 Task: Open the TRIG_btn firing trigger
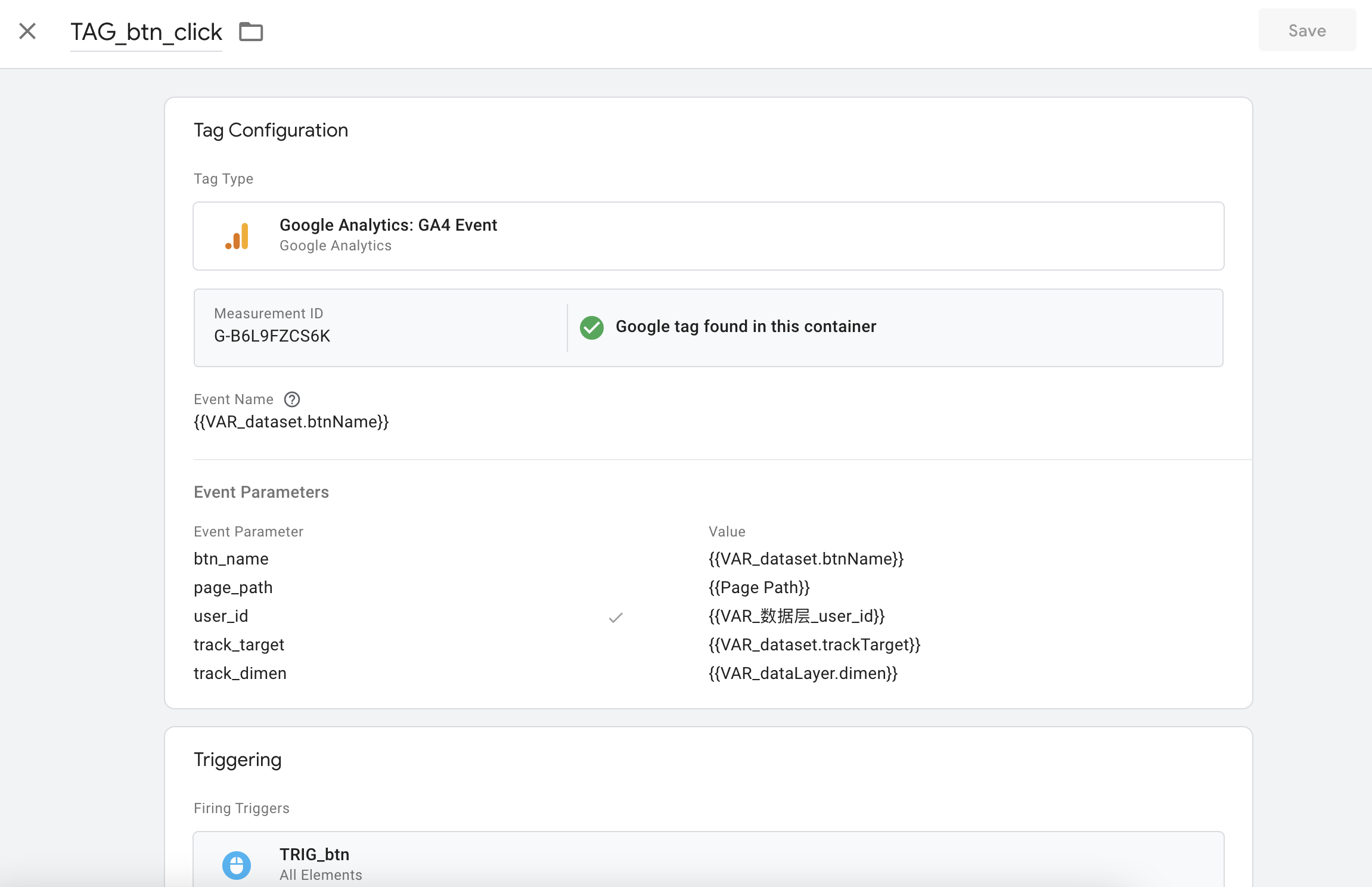tap(708, 860)
